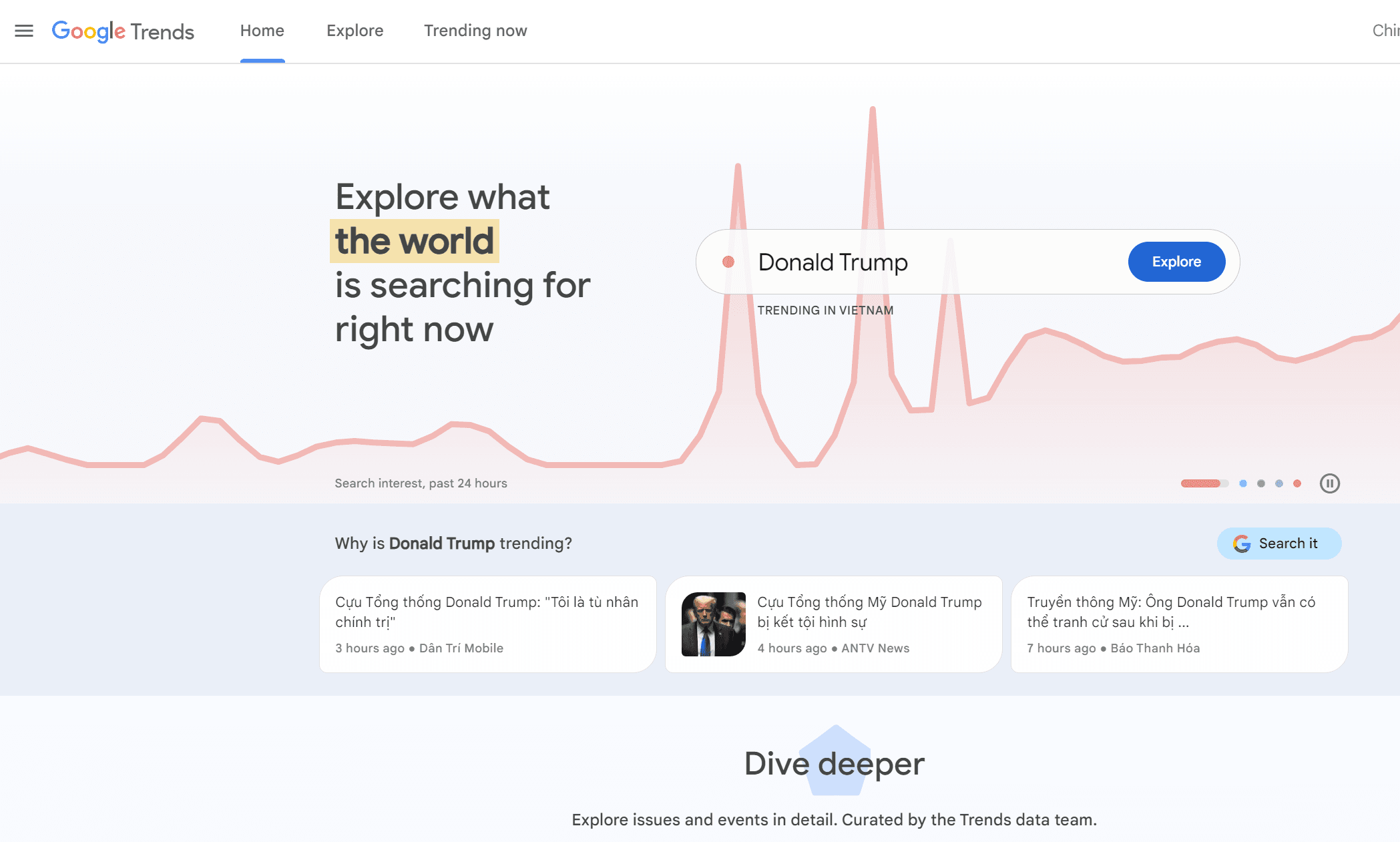Click '3 hours ago' timestamp text
The height and width of the screenshot is (842, 1400).
pos(370,648)
